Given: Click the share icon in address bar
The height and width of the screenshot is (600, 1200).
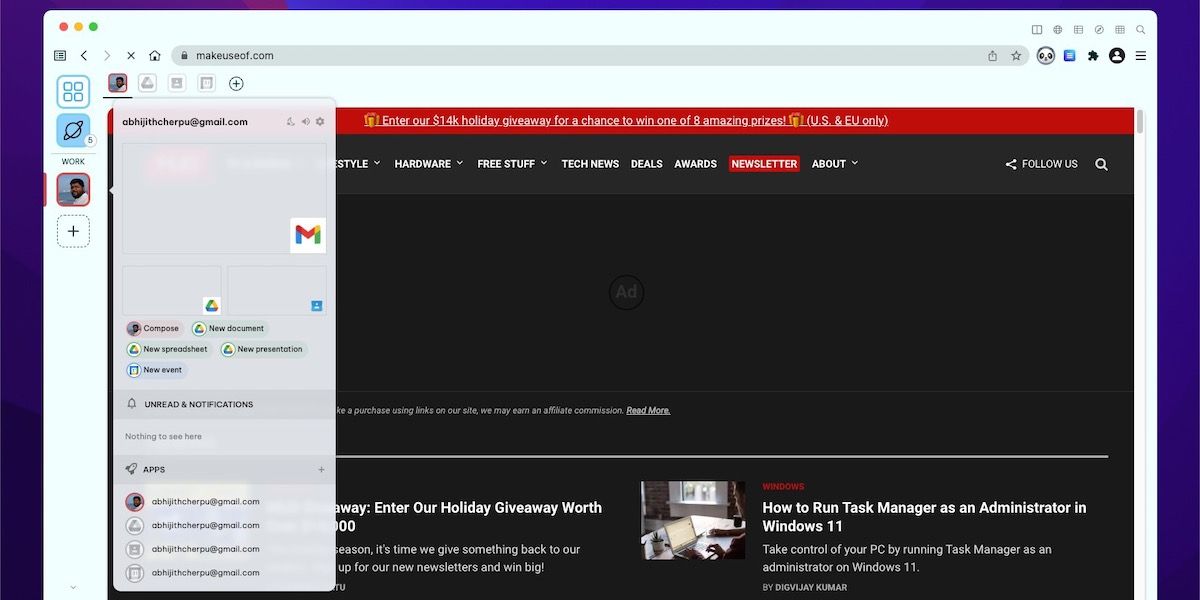Looking at the screenshot, I should point(992,56).
